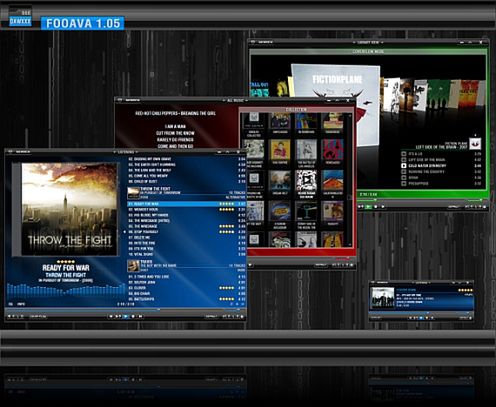This screenshot has width=496, height=407.
Task: Stop playback in the green coverflow window
Action: (376, 207)
